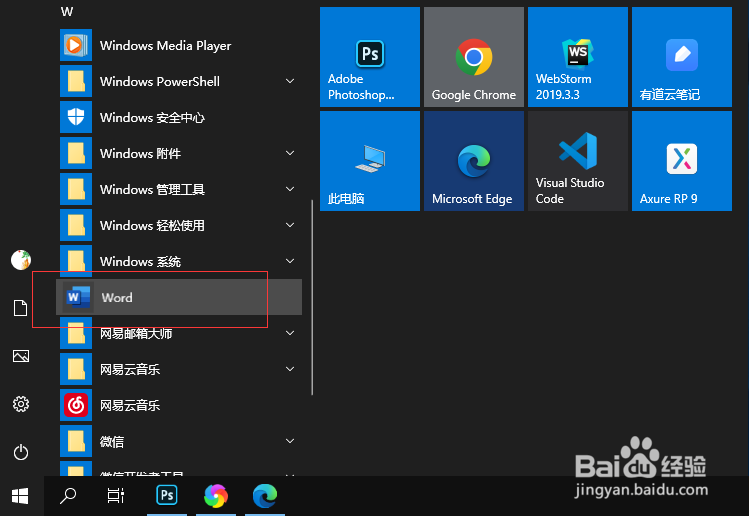Open the Windows 附件 folder
This screenshot has width=749, height=516.
tap(179, 153)
